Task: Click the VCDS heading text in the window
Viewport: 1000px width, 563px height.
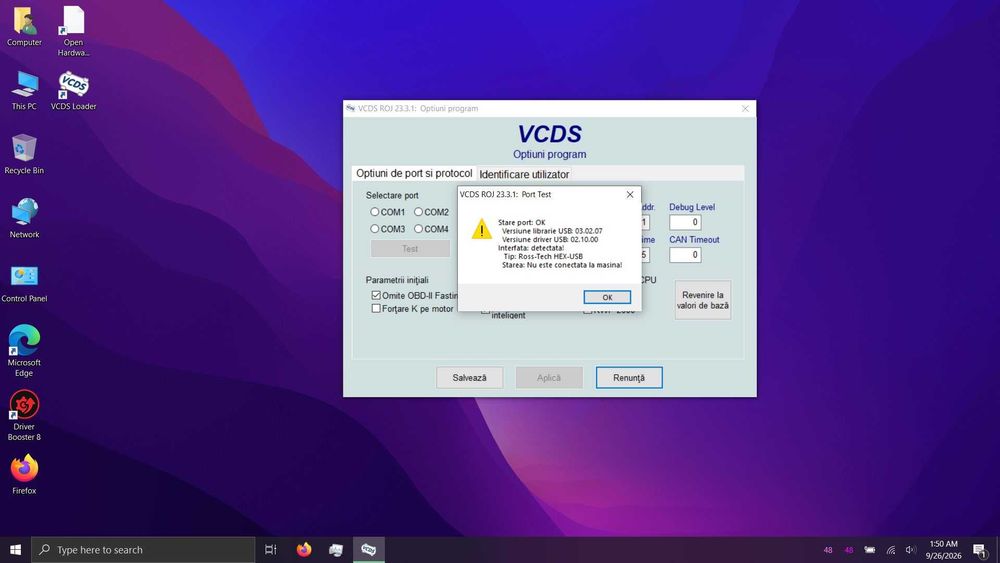Action: (x=549, y=134)
